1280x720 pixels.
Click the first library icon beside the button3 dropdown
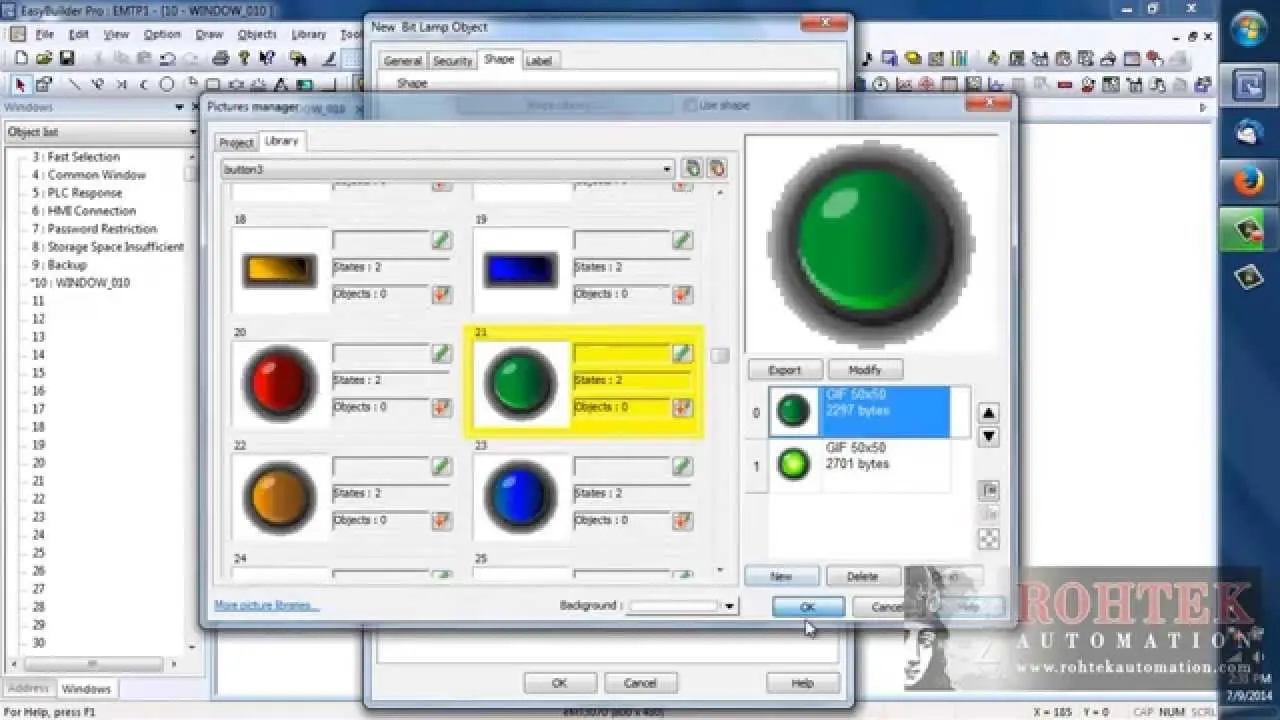692,169
